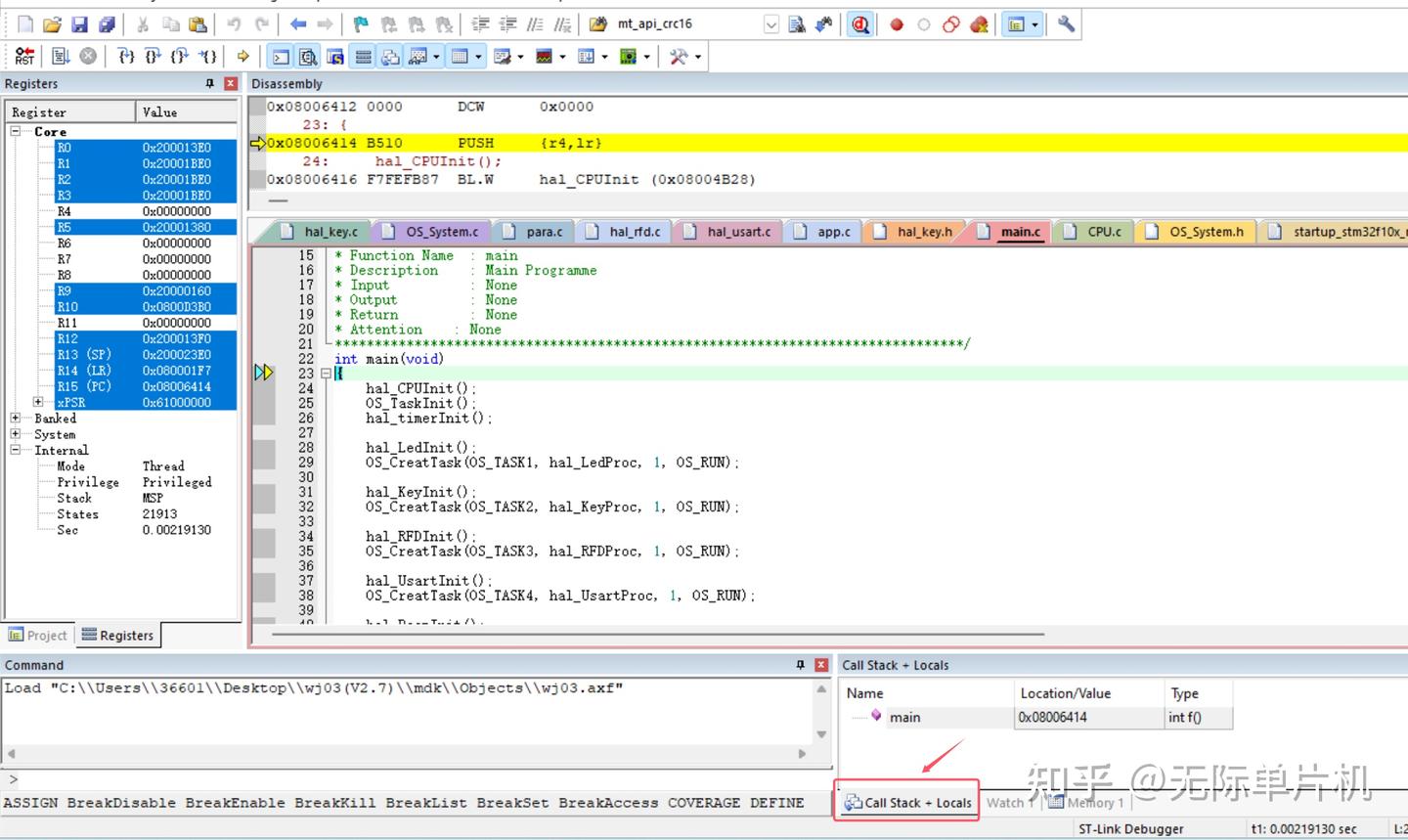The image size is (1408, 840).
Task: Toggle the Start/Stop Debug Session button
Action: point(860,24)
